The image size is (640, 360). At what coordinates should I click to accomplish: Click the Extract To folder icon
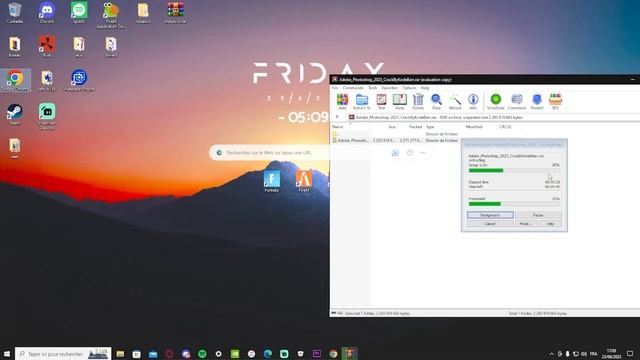pyautogui.click(x=362, y=101)
